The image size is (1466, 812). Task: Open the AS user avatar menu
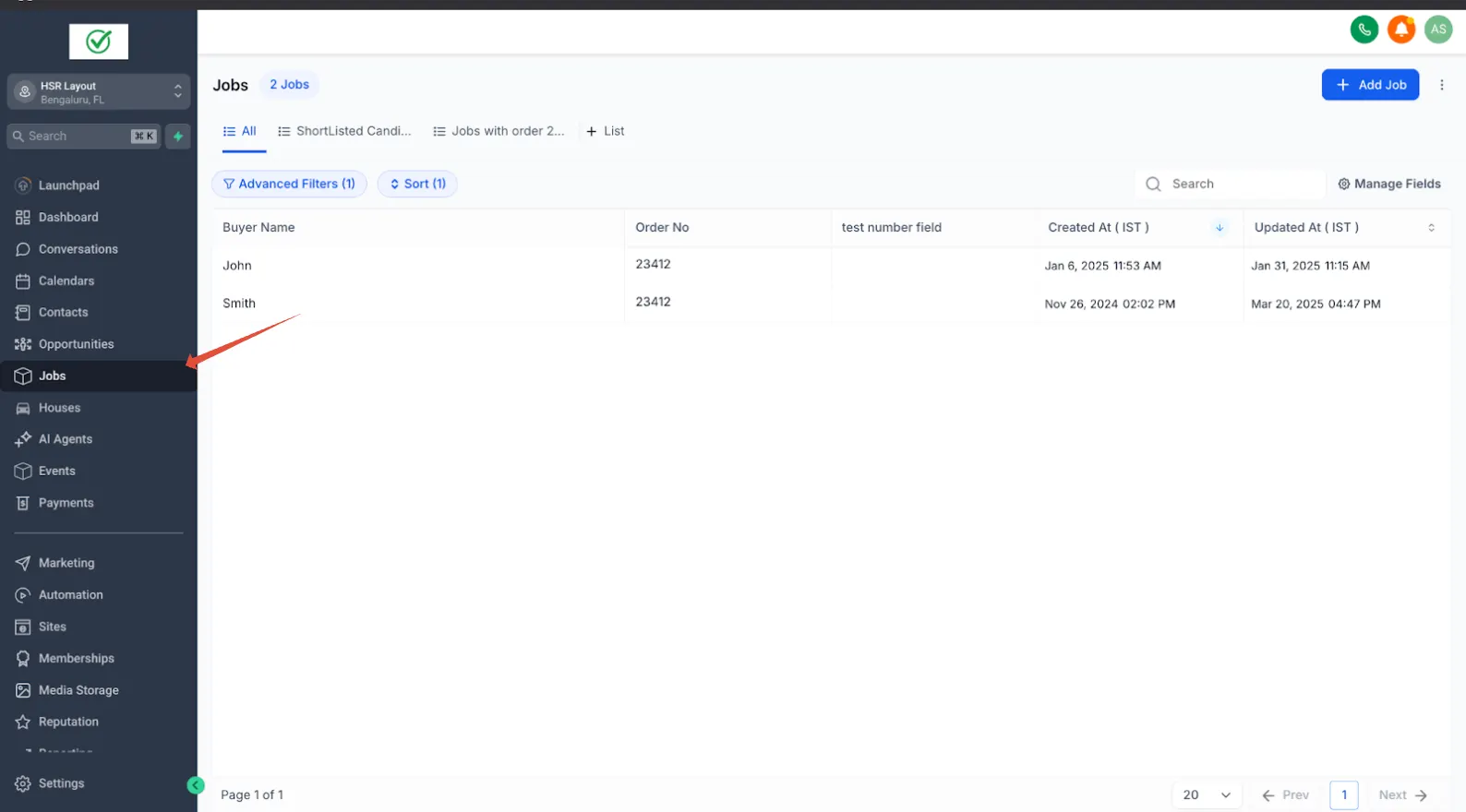1438,30
